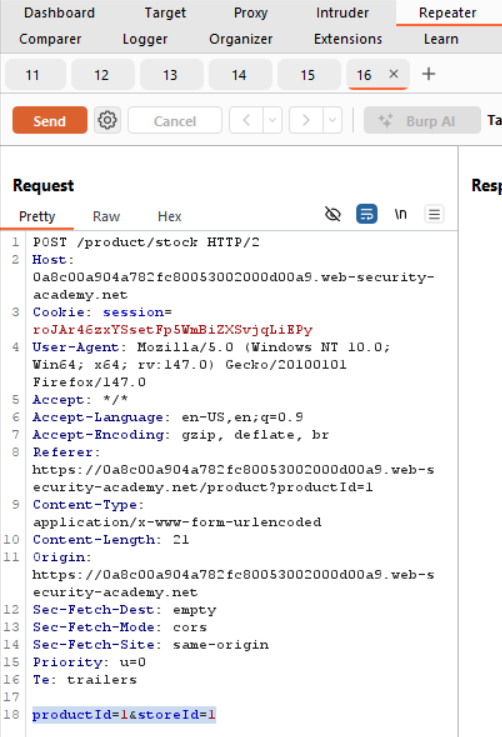Viewport: 502px width, 737px height.
Task: Switch request view to Hex
Action: coord(169,216)
